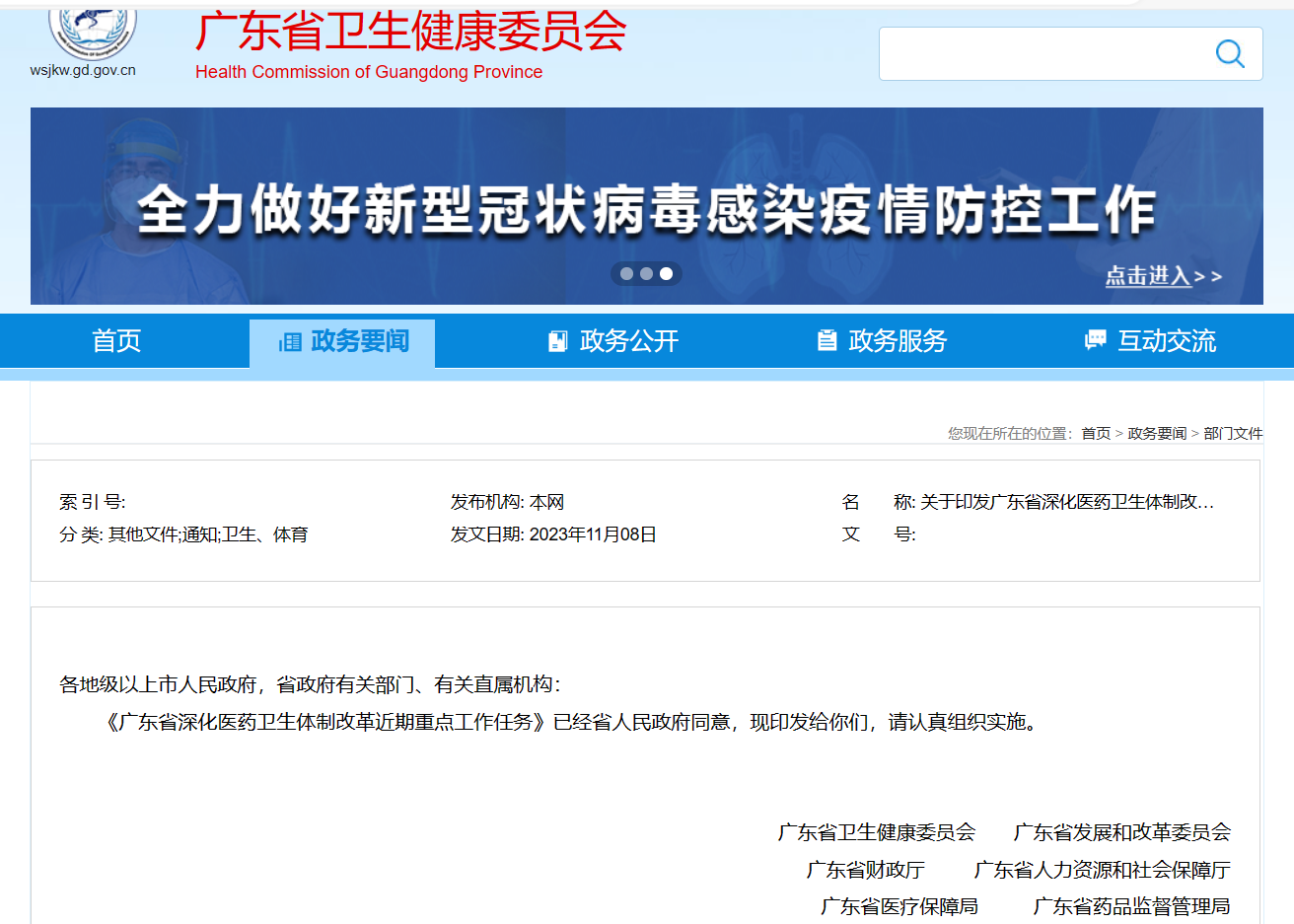The width and height of the screenshot is (1294, 924).
Task: Open 部门文件 in the breadcrumb trail
Action: pos(1232,434)
